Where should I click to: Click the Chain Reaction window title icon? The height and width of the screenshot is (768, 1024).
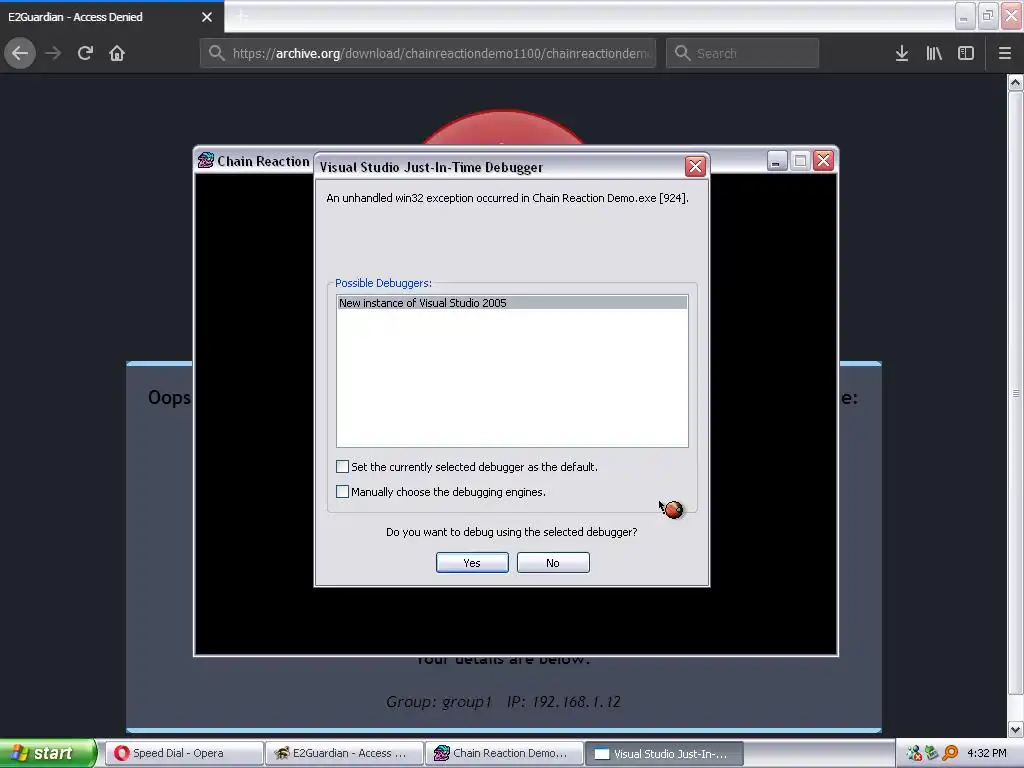[206, 160]
